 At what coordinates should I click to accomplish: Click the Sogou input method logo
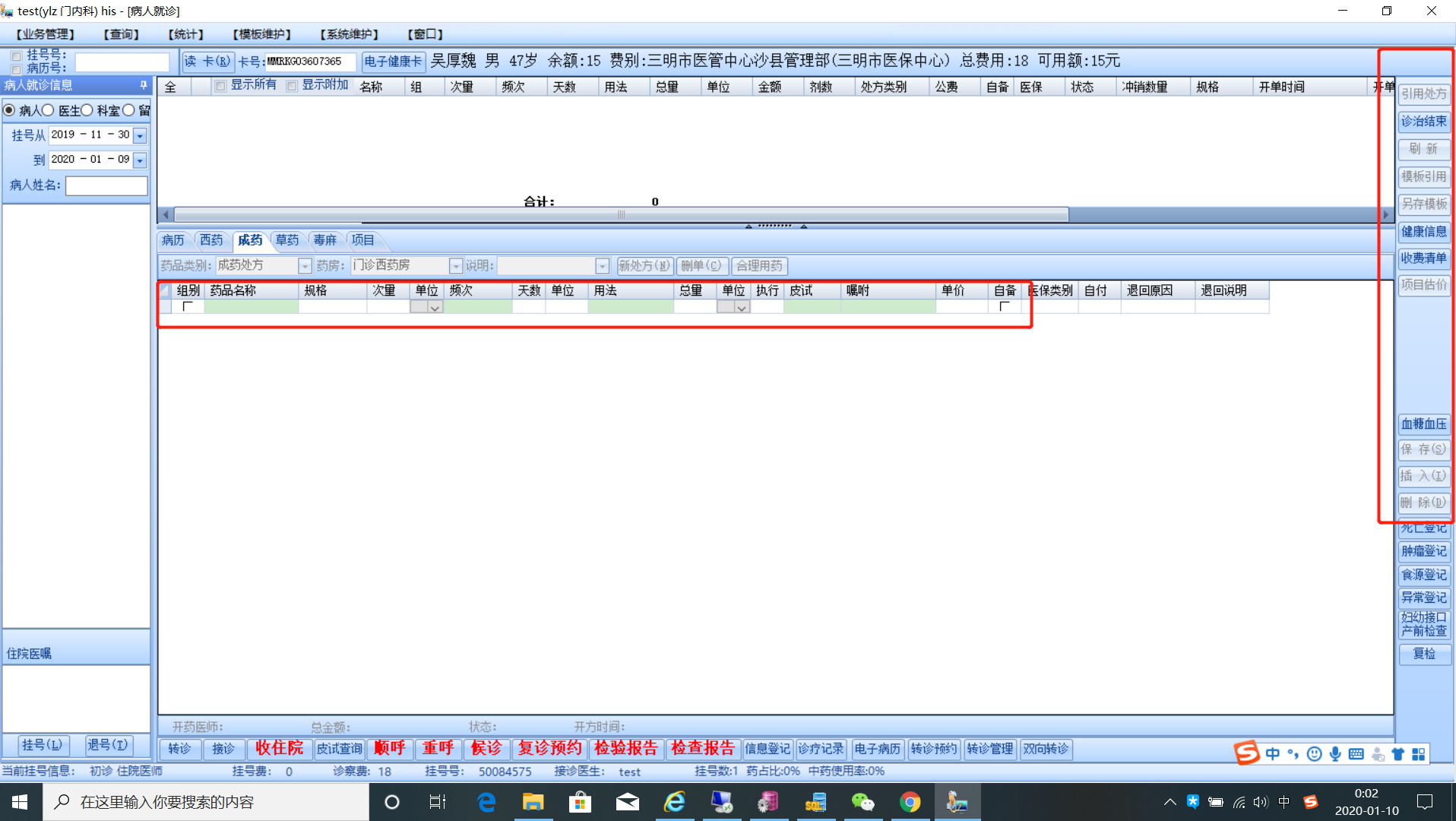[x=1247, y=753]
